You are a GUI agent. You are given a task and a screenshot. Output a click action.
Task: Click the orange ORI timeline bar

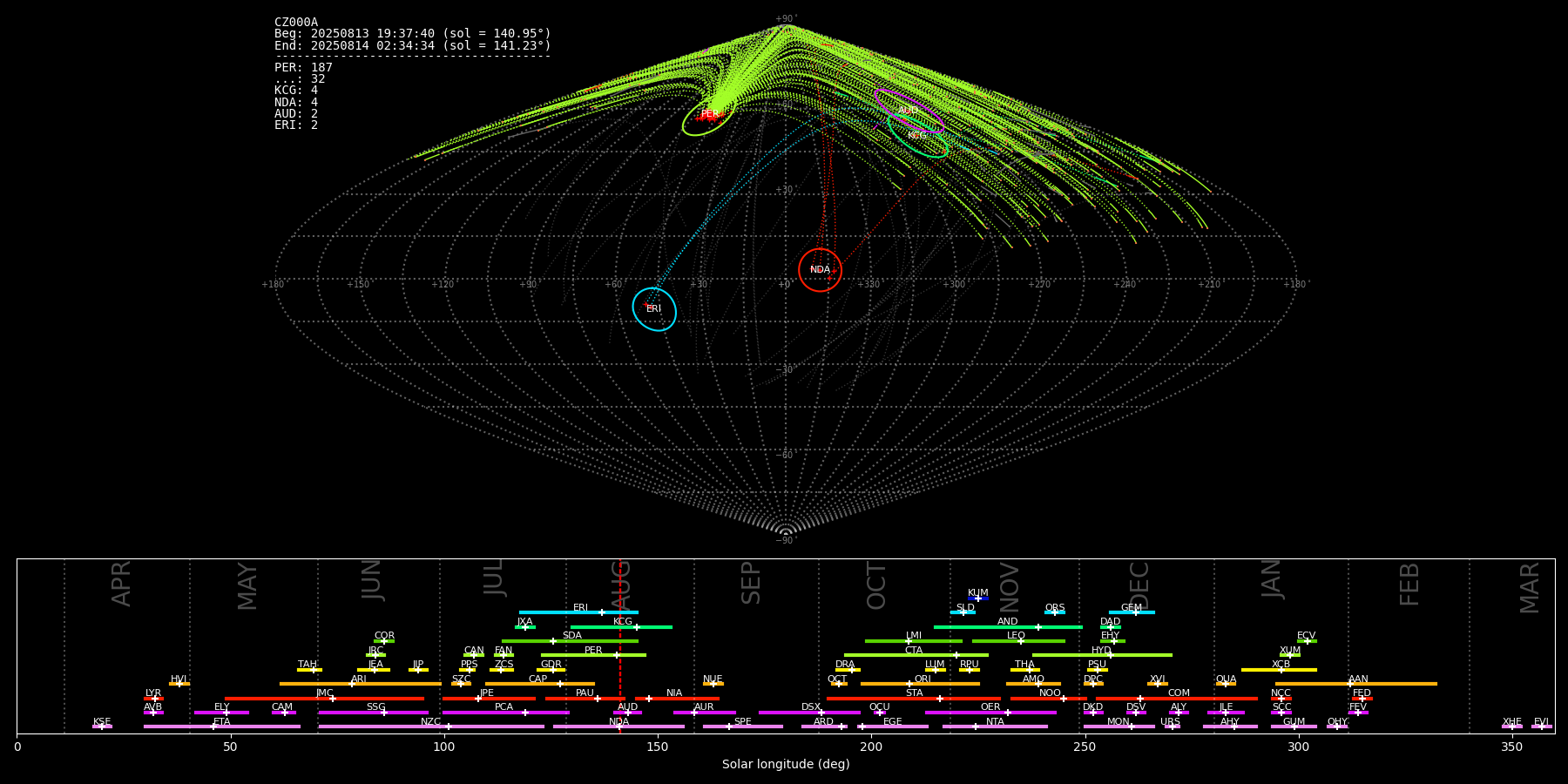point(920,683)
